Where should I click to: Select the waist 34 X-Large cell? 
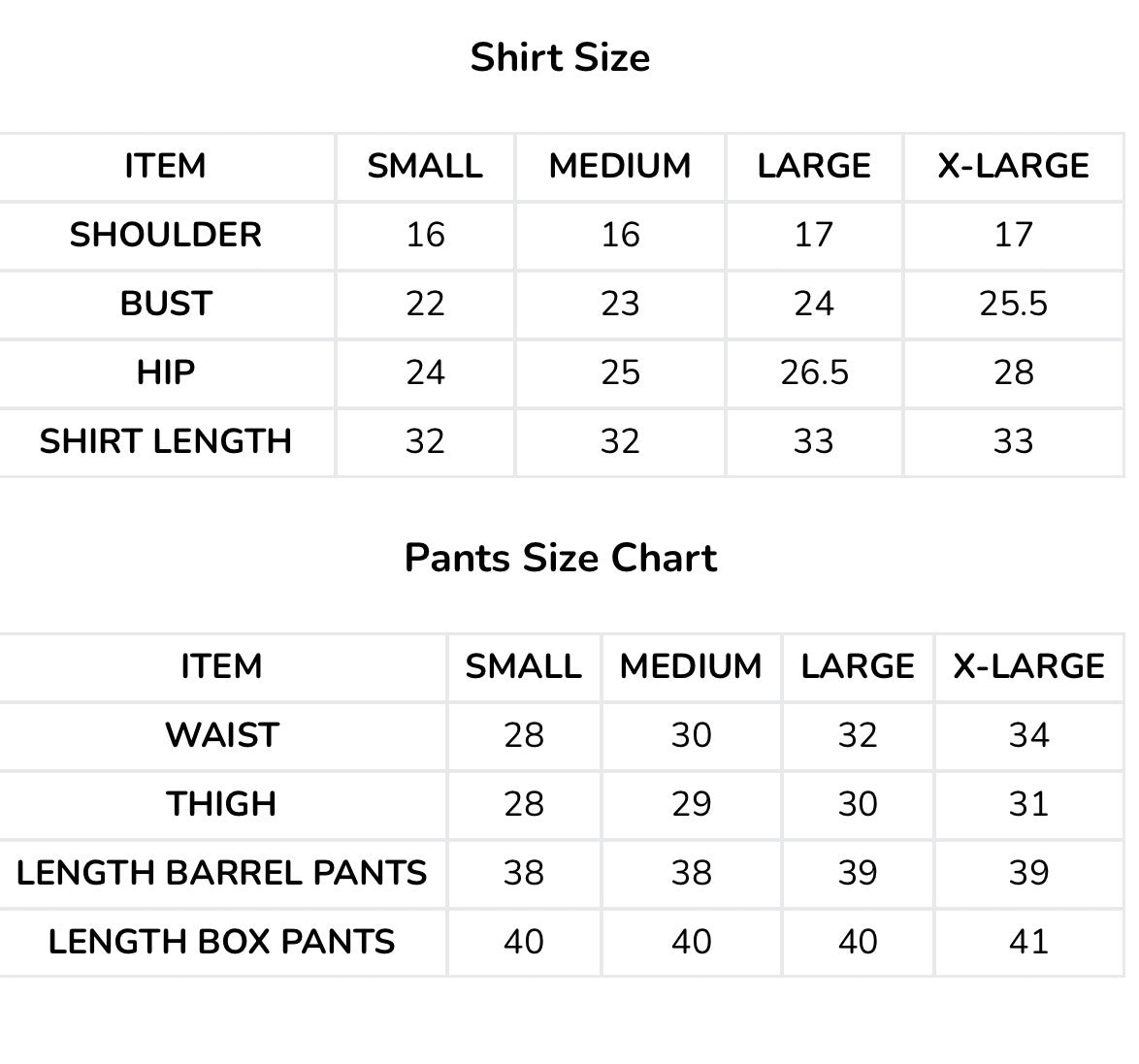click(x=1028, y=735)
